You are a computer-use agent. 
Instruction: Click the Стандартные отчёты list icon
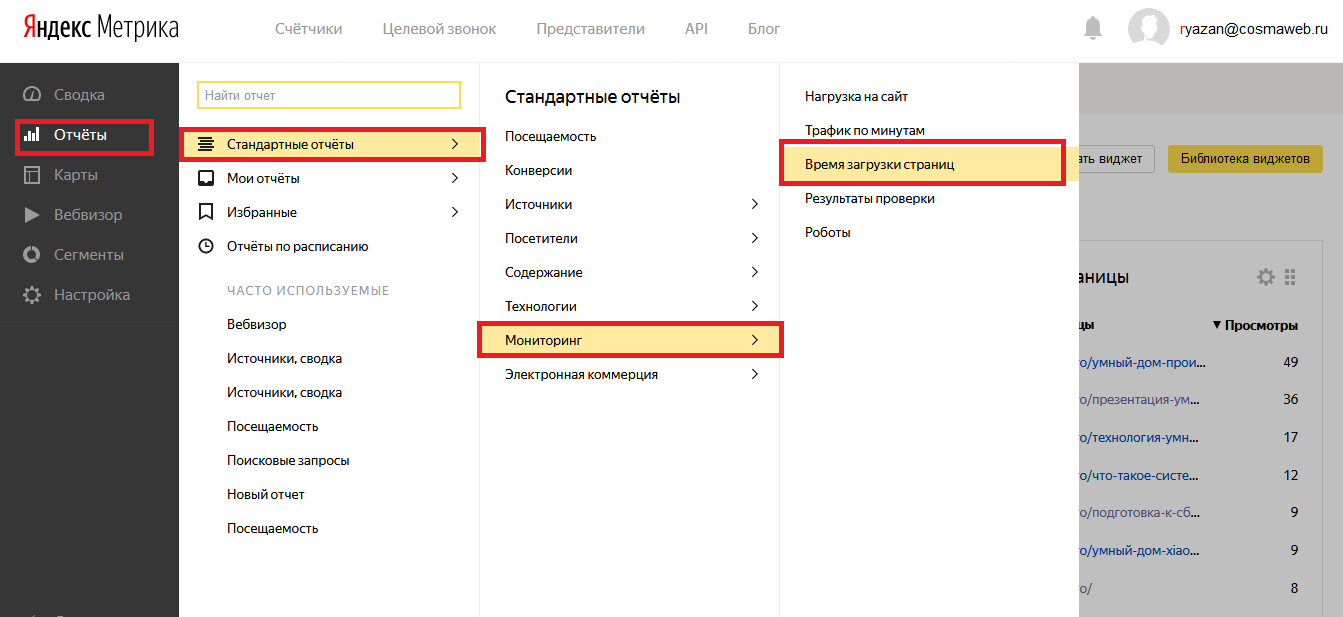click(x=206, y=144)
